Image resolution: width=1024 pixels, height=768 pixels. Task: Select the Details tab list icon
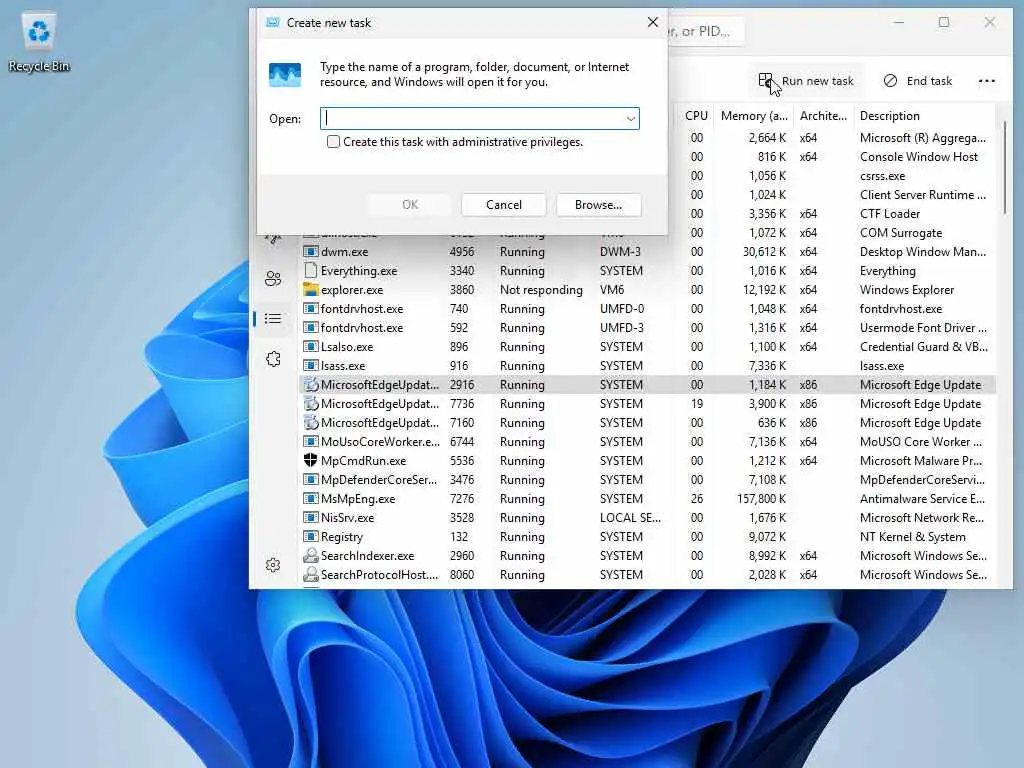click(x=273, y=319)
